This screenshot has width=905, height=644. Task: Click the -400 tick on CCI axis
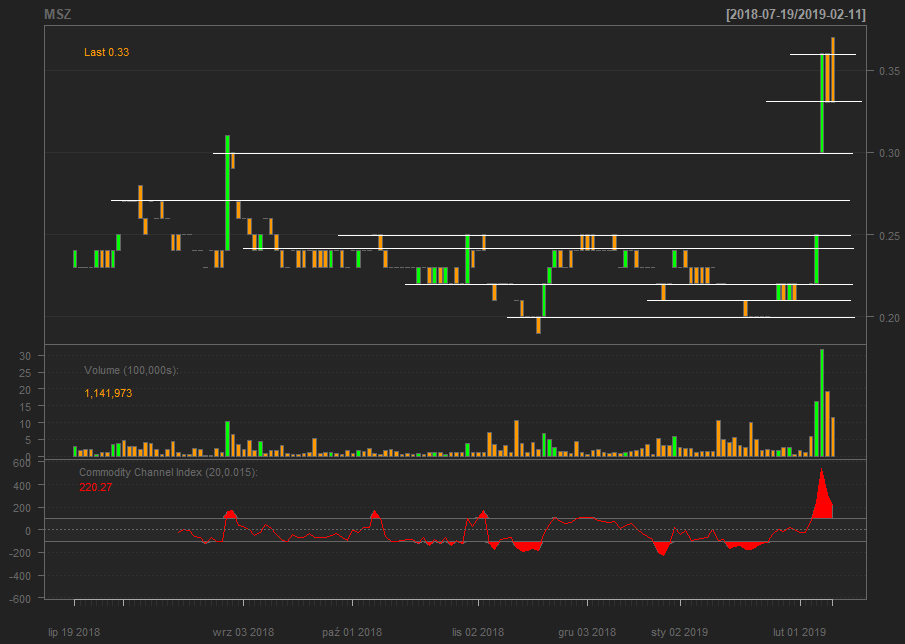pyautogui.click(x=20, y=576)
